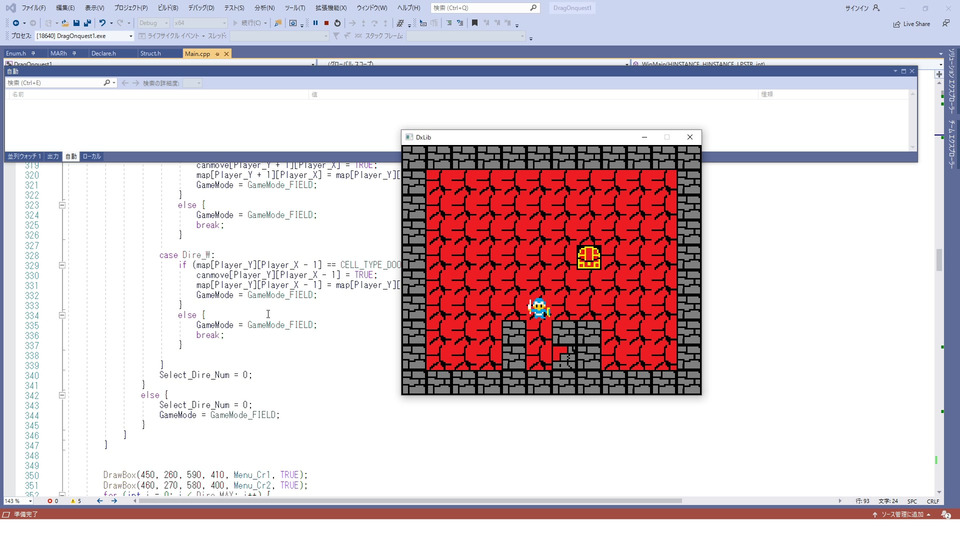Open the Edit menu
The image size is (960, 540).
(x=65, y=8)
